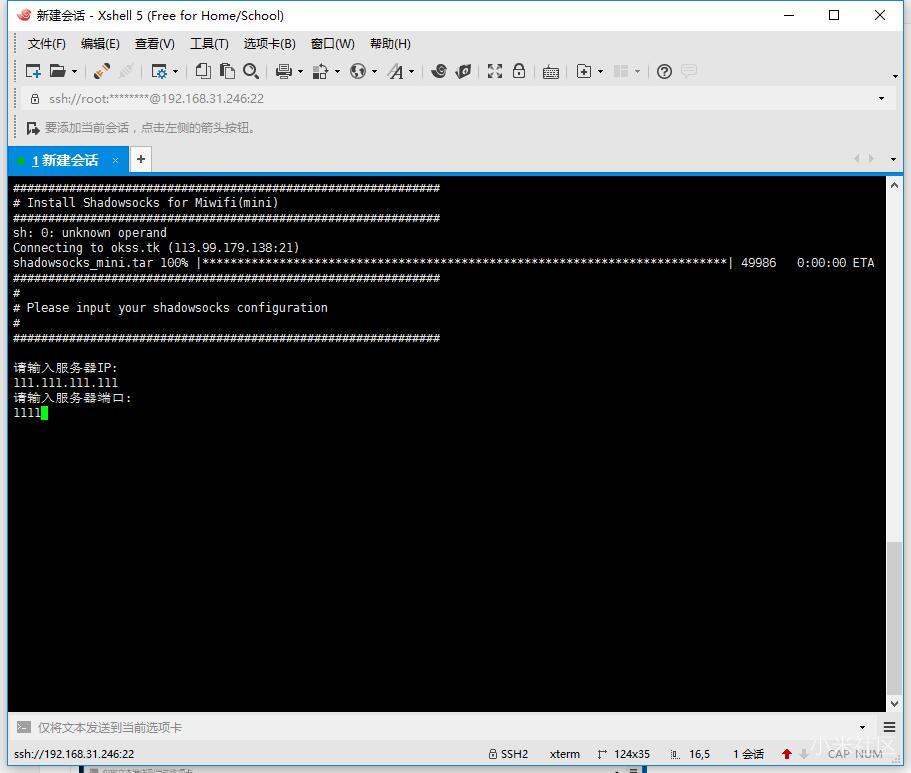Click the Find magnifier icon
The width and height of the screenshot is (911, 773).
coord(251,71)
